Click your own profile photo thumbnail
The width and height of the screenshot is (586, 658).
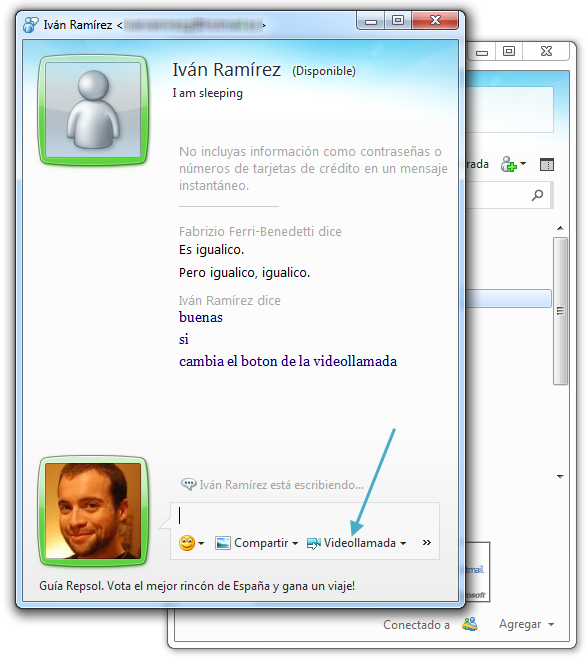point(93,511)
